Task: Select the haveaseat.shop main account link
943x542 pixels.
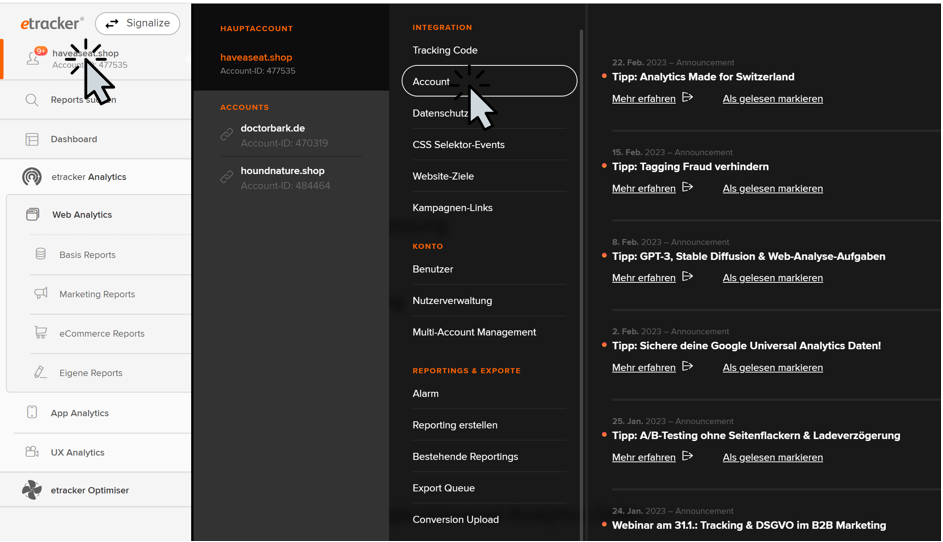Action: pos(256,58)
